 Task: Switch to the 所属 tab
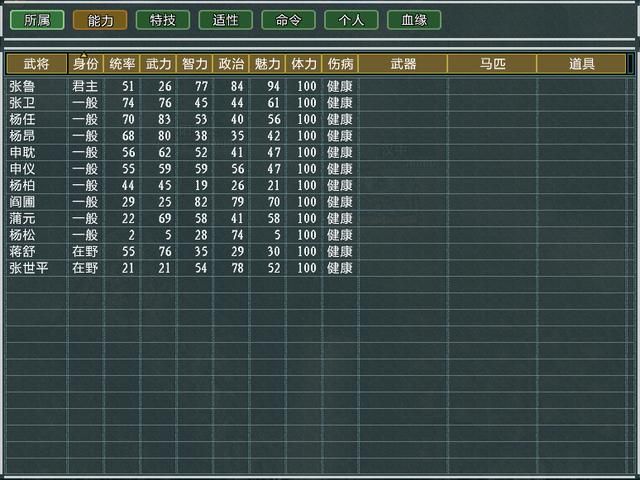point(37,20)
